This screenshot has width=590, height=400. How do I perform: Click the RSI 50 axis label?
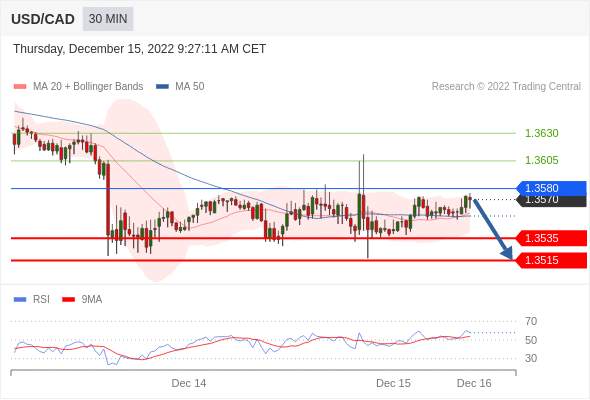tap(531, 340)
